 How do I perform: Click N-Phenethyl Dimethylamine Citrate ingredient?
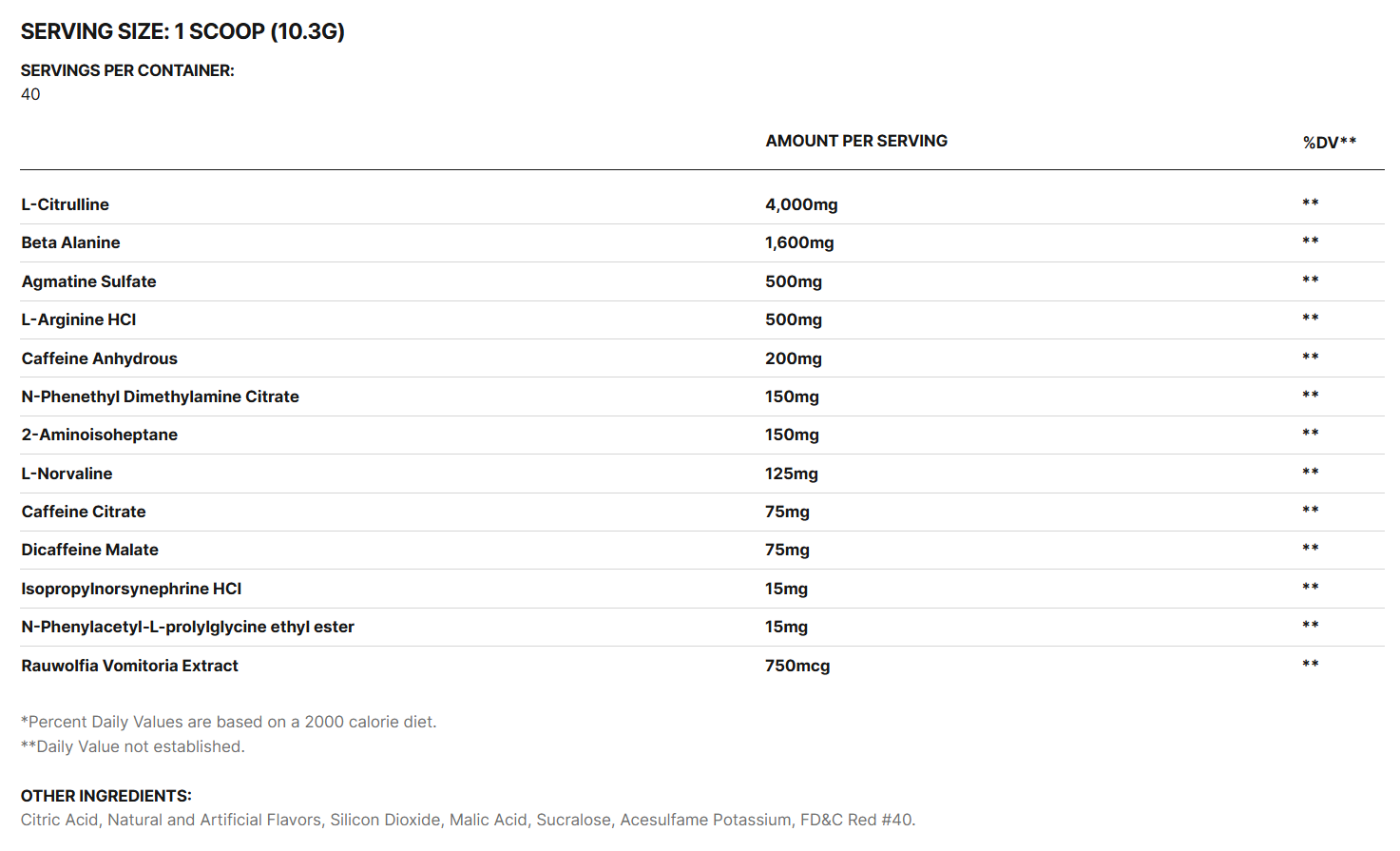[161, 396]
